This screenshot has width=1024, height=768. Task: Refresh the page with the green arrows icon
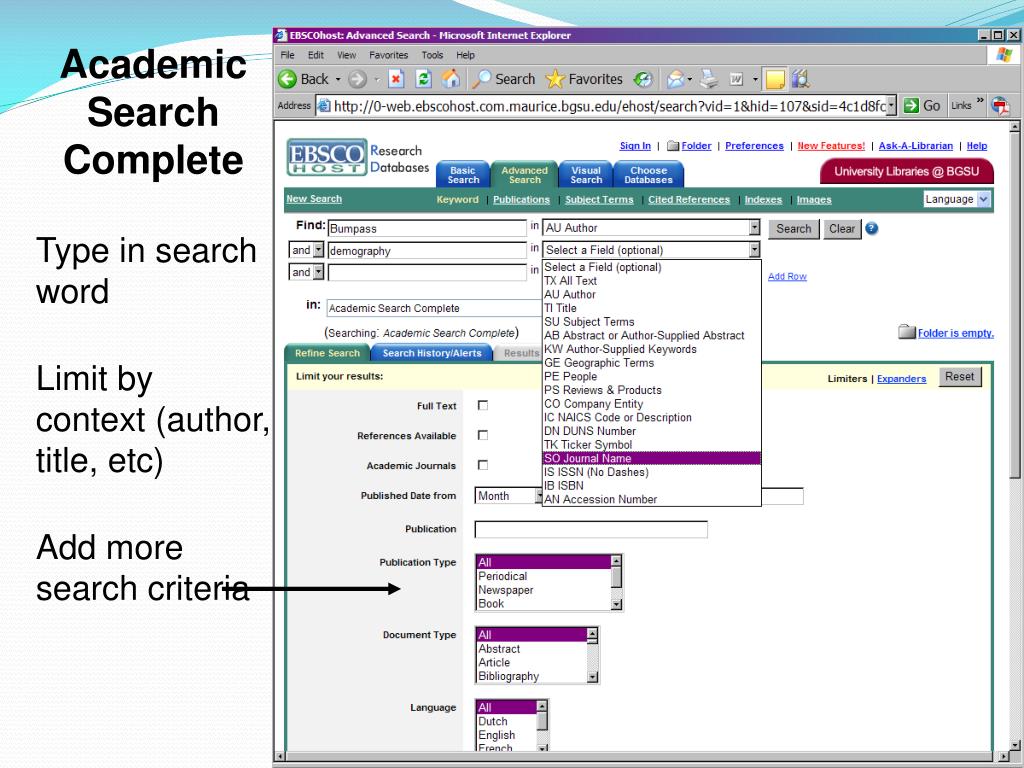tap(423, 80)
